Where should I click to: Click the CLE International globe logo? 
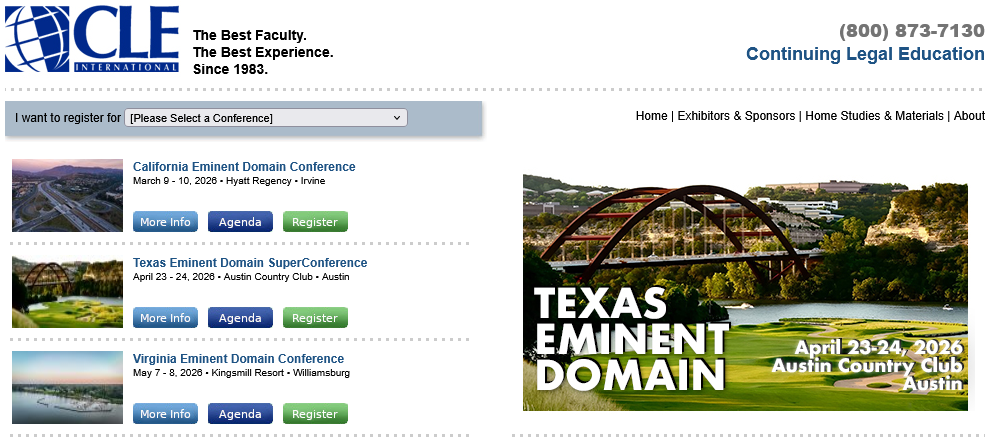(x=91, y=39)
